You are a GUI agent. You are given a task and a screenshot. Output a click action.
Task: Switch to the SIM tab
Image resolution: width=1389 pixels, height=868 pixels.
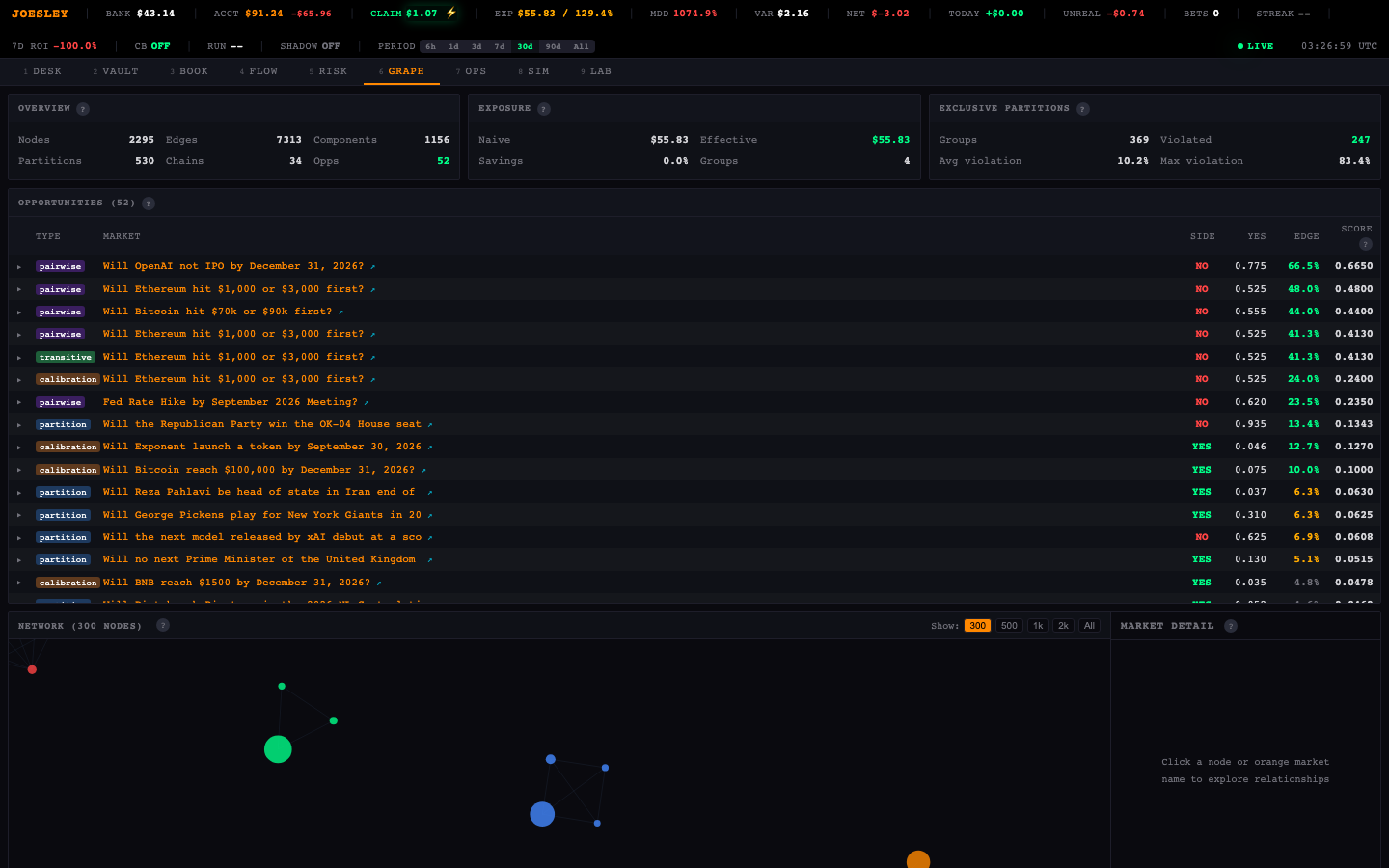point(533,71)
